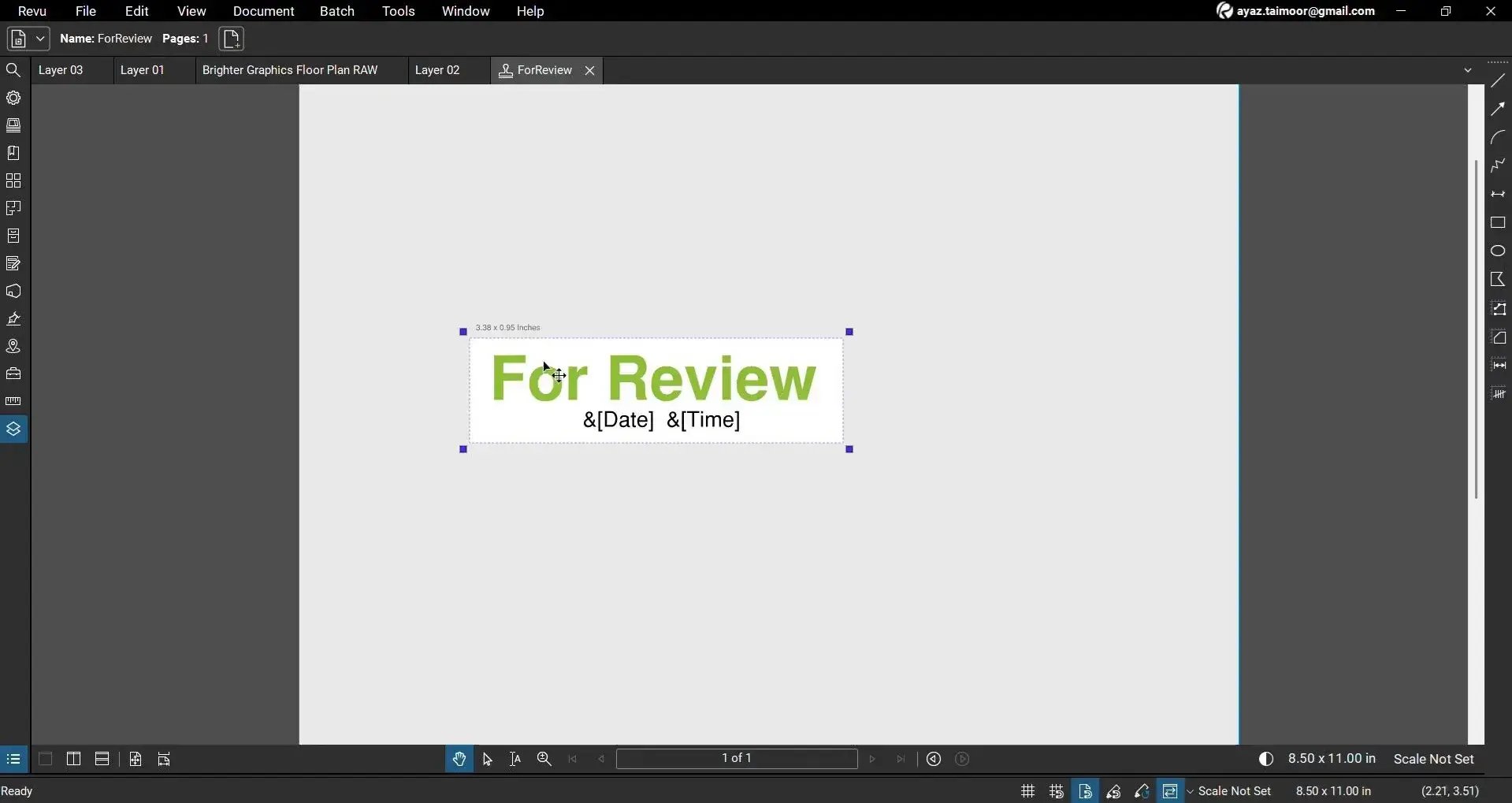The height and width of the screenshot is (803, 1512).
Task: Select the Ellipse markup tool
Action: coord(1498,251)
